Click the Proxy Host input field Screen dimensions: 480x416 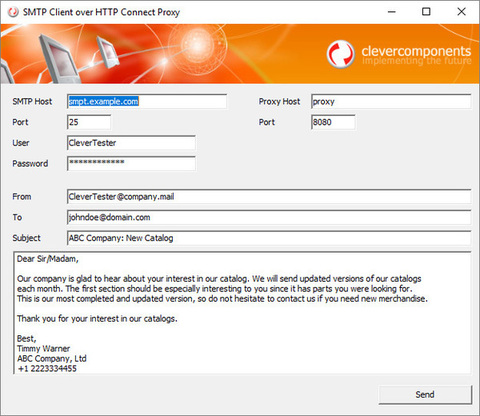(391, 101)
